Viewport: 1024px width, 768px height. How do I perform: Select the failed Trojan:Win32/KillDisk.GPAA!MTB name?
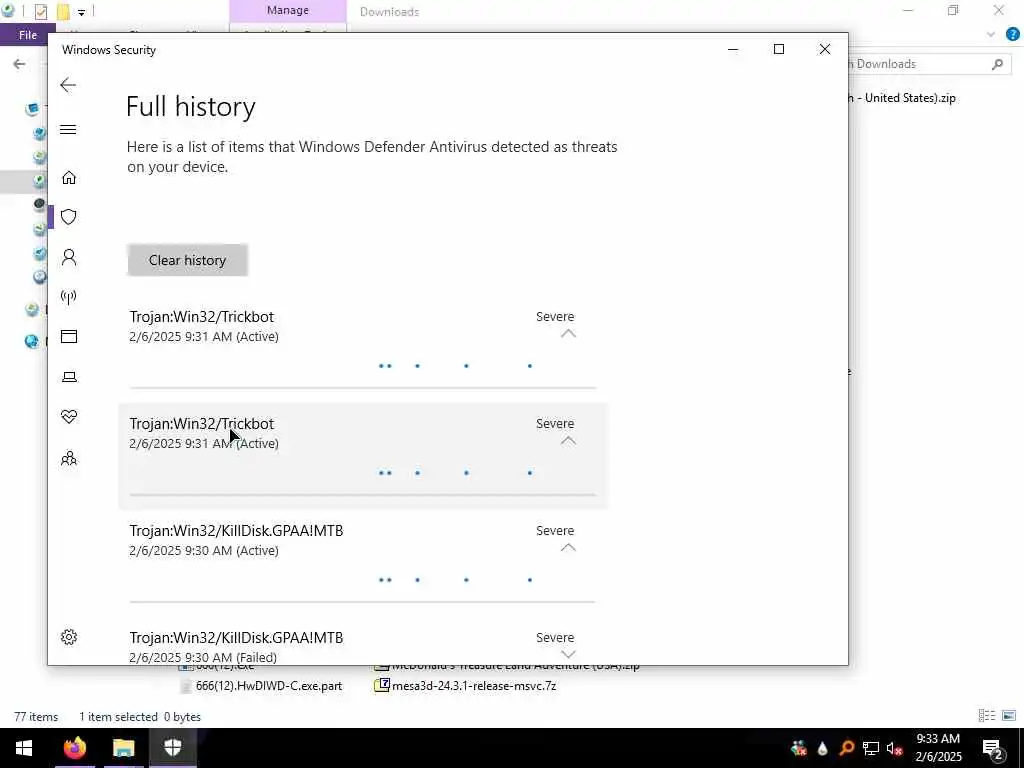(236, 638)
